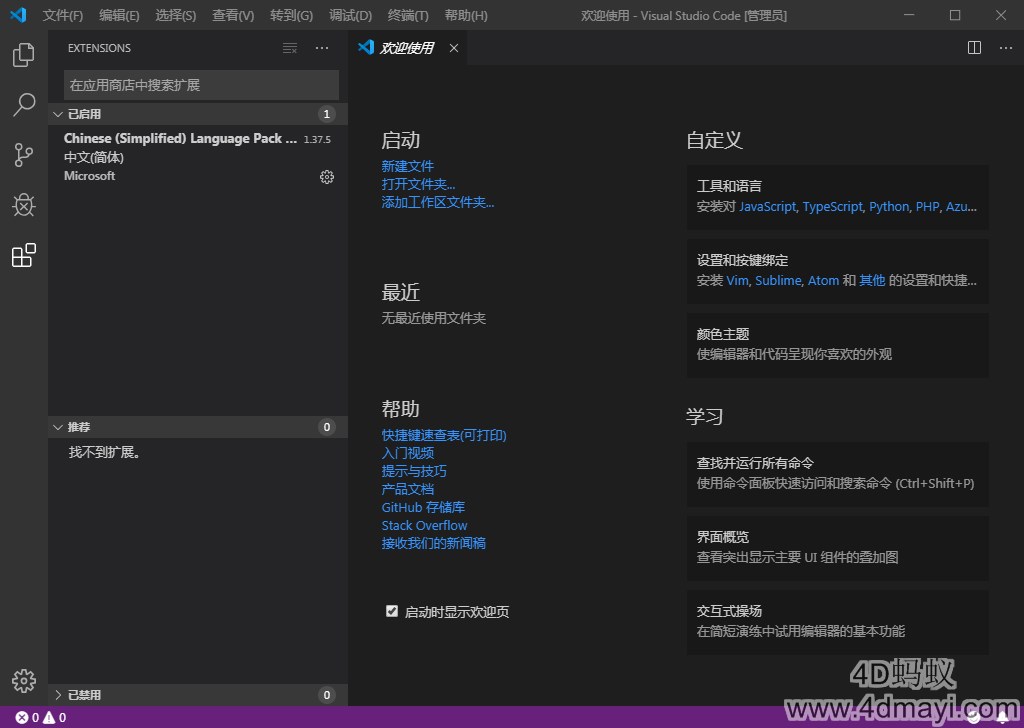Click the Sublime keybindings link
The width and height of the screenshot is (1024, 728).
point(778,280)
